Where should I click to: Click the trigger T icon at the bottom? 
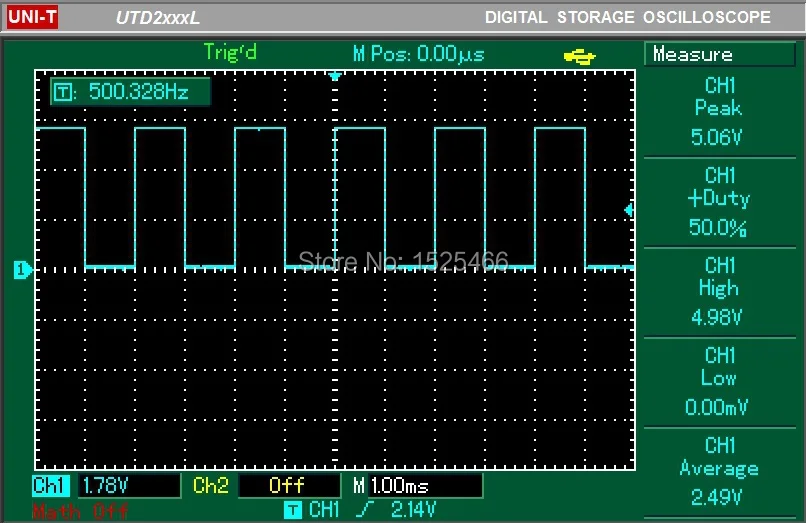[x=292, y=510]
